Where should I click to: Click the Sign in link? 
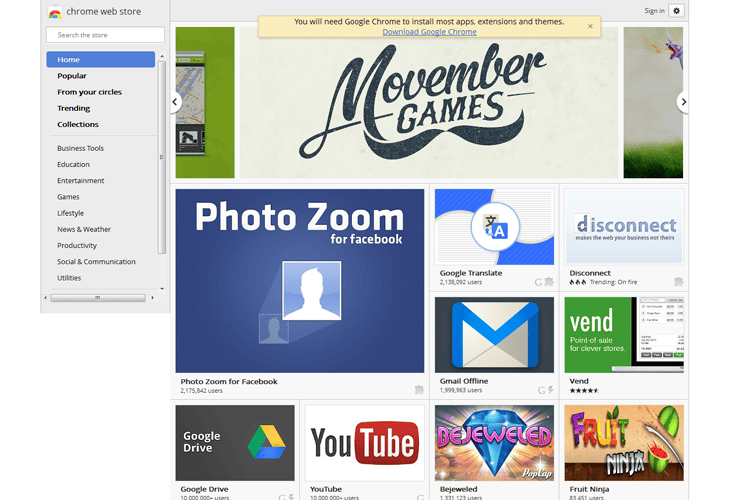click(654, 11)
